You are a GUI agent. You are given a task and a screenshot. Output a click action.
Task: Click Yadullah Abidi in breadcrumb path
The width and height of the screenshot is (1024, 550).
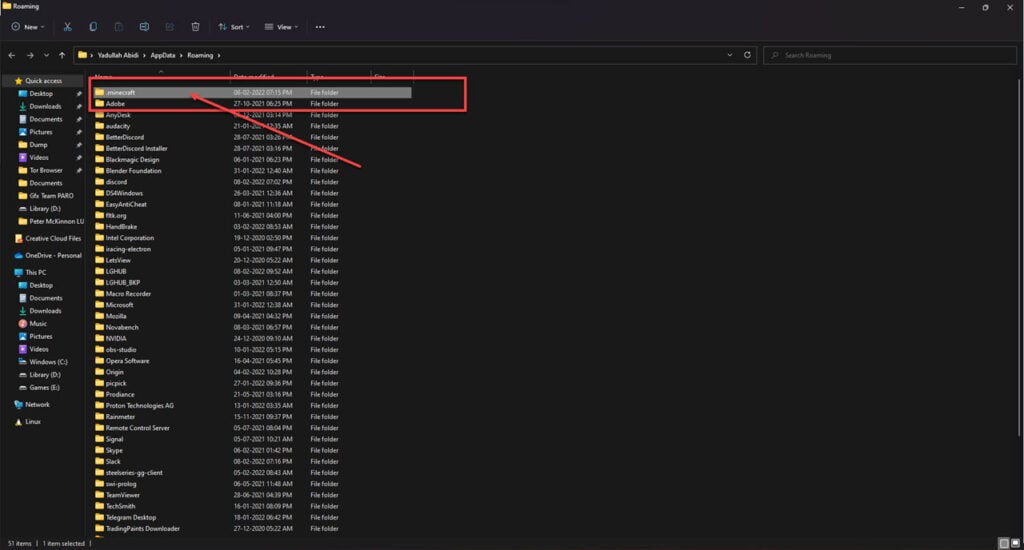118,56
